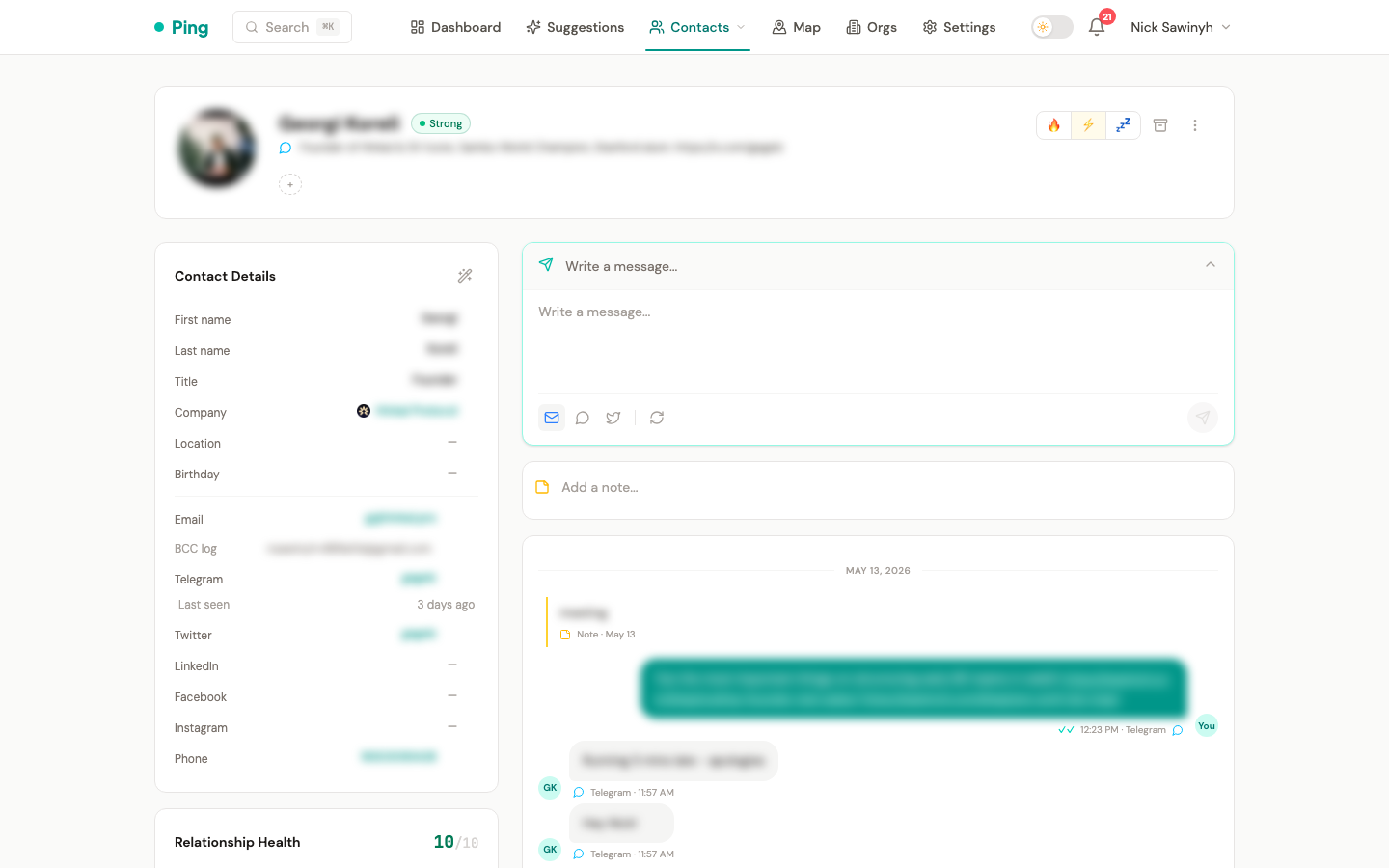1389x868 pixels.
Task: Archive the contact with the box icon
Action: (1160, 125)
